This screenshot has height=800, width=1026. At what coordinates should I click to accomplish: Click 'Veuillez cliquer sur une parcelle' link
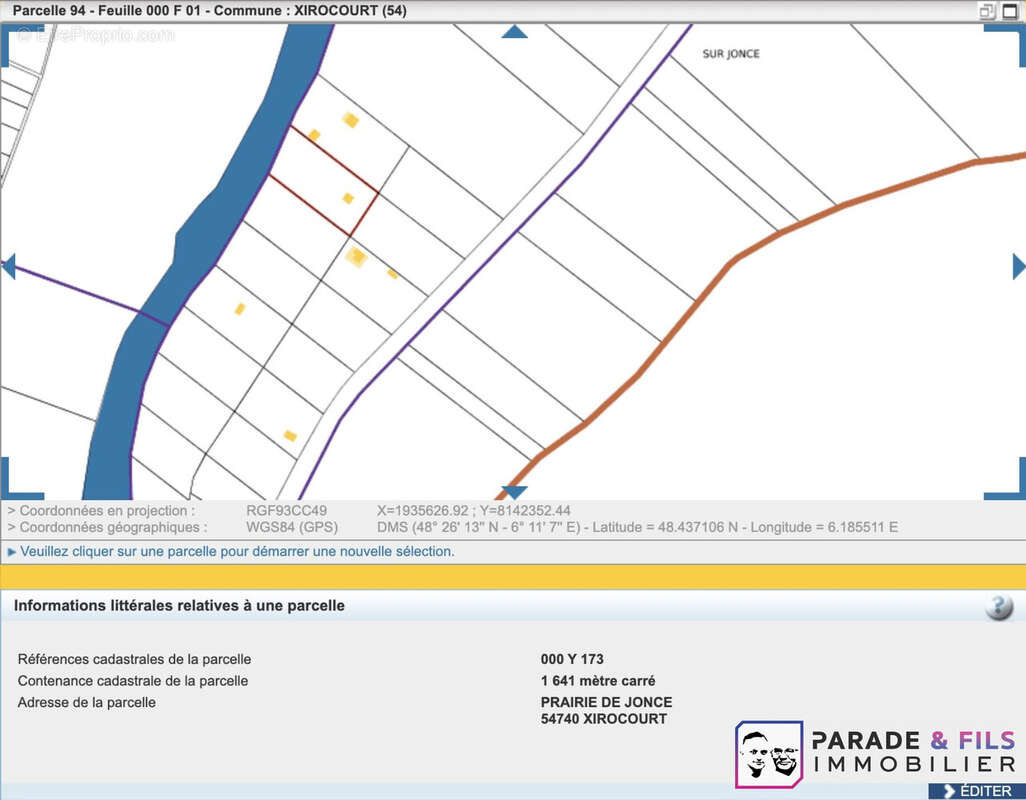coord(237,551)
